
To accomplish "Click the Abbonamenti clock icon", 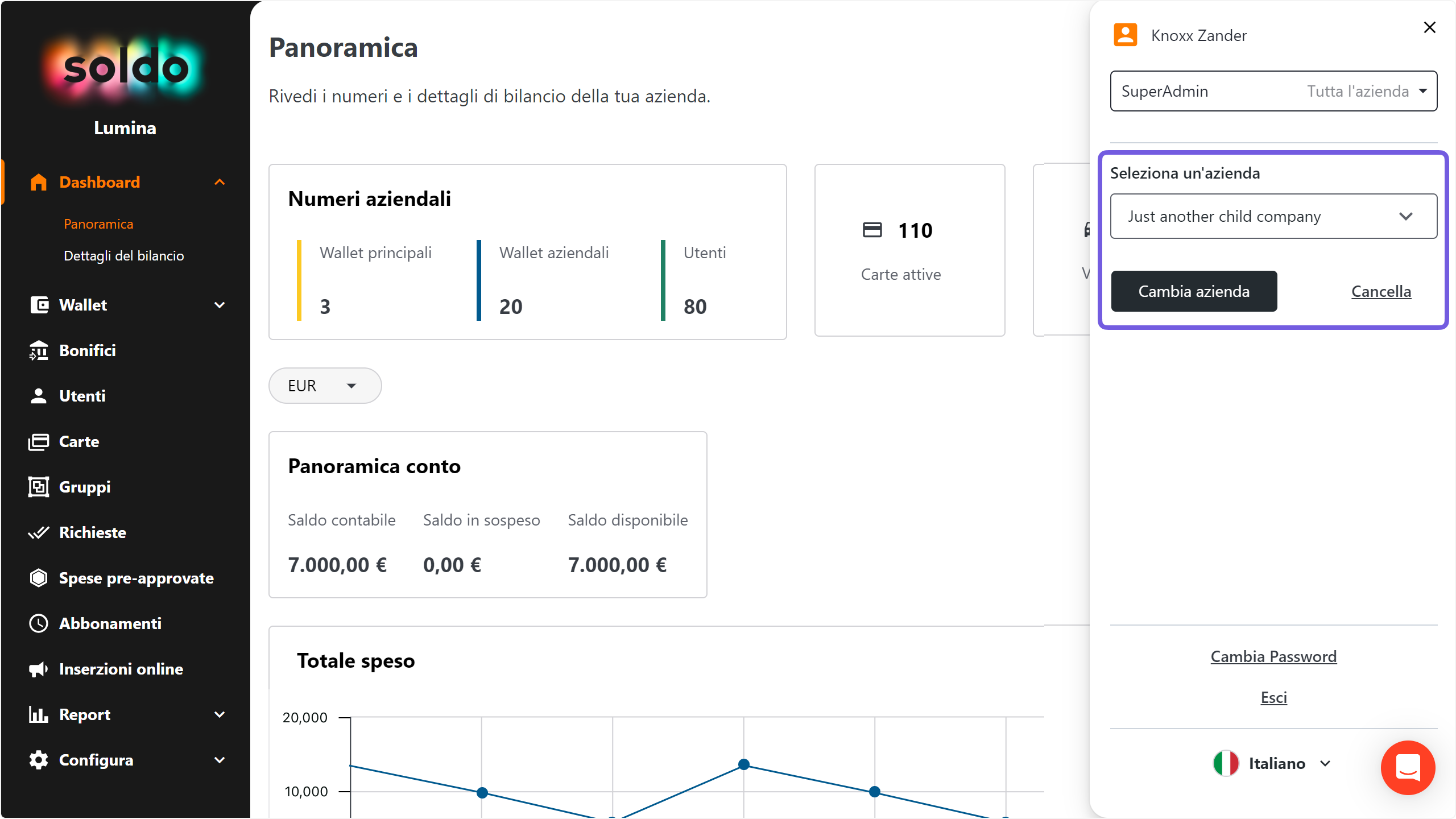I will 39,623.
